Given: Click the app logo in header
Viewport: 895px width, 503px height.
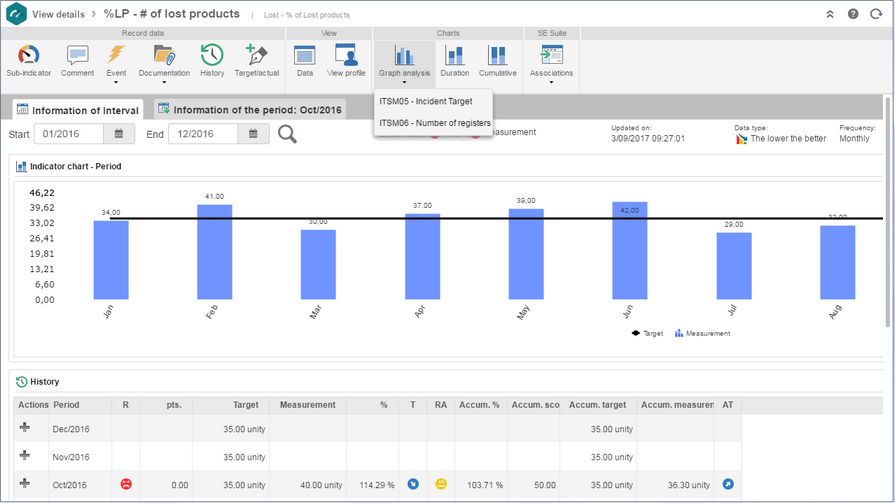Looking at the screenshot, I should point(16,14).
